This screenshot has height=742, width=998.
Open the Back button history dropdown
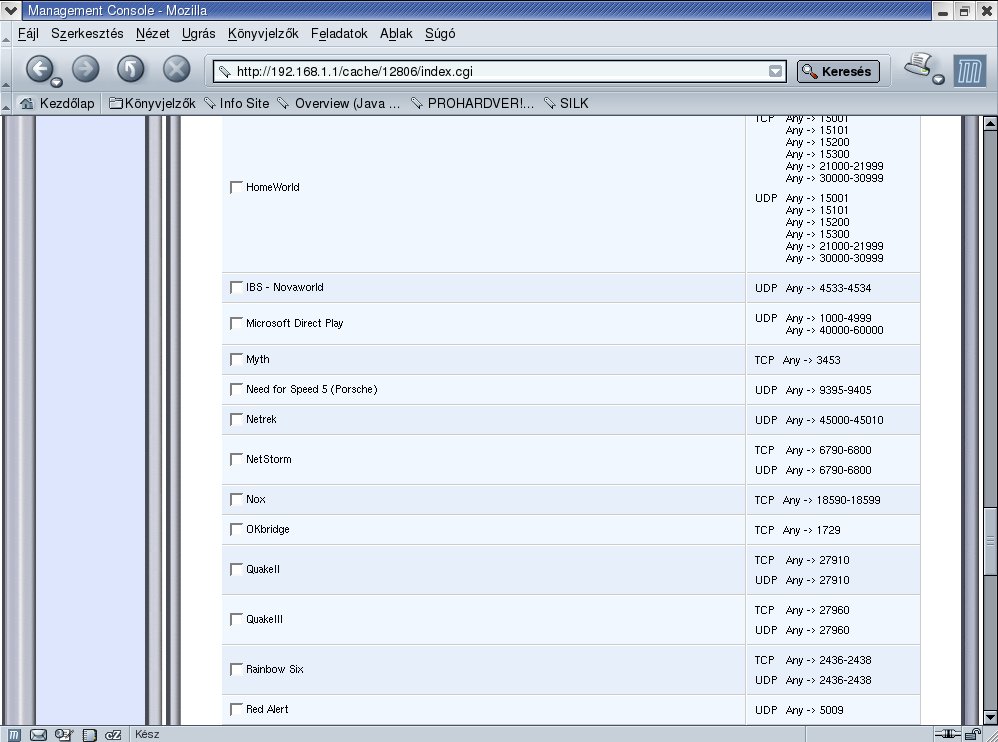(x=57, y=82)
